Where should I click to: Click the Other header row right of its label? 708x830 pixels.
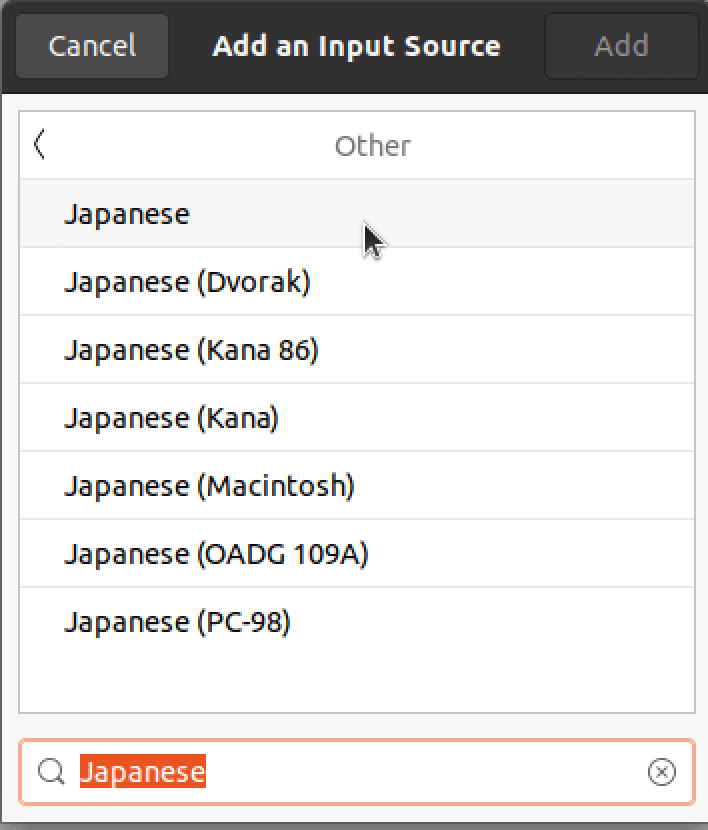550,145
